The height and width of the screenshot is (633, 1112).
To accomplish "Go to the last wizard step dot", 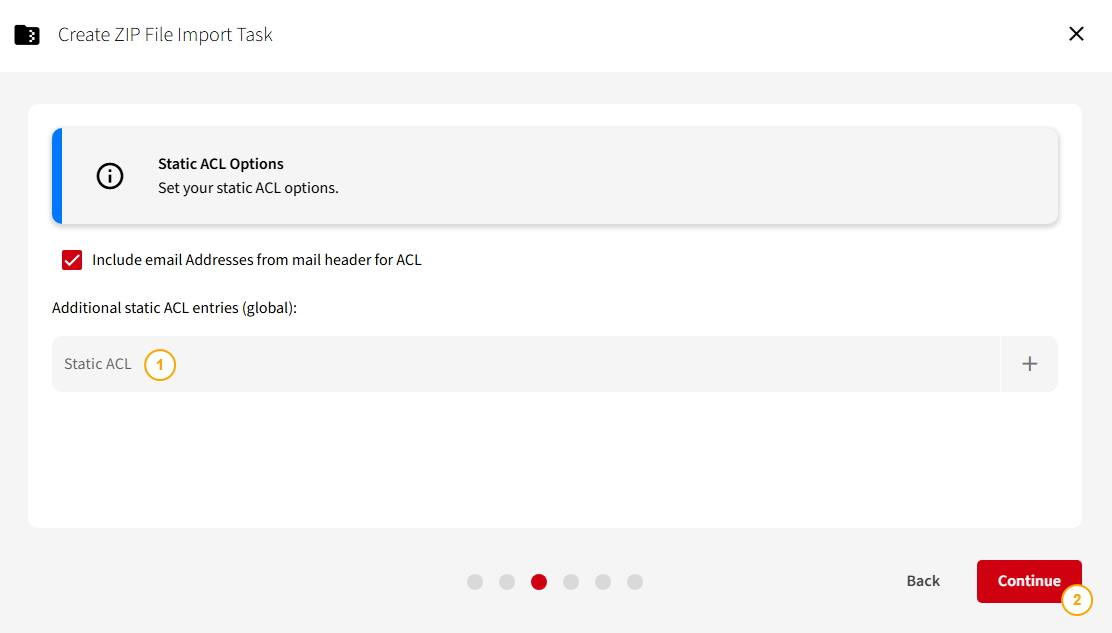I will point(635,582).
